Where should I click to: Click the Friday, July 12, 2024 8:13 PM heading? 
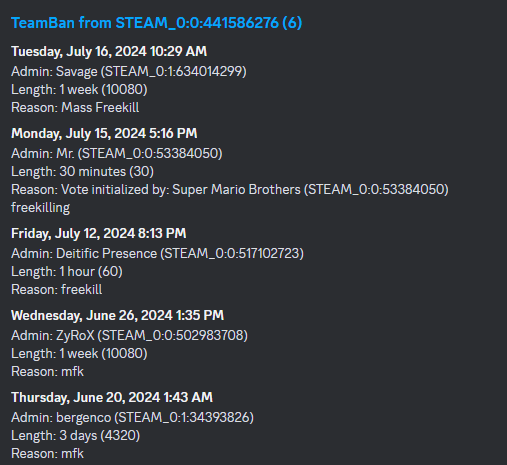99,234
